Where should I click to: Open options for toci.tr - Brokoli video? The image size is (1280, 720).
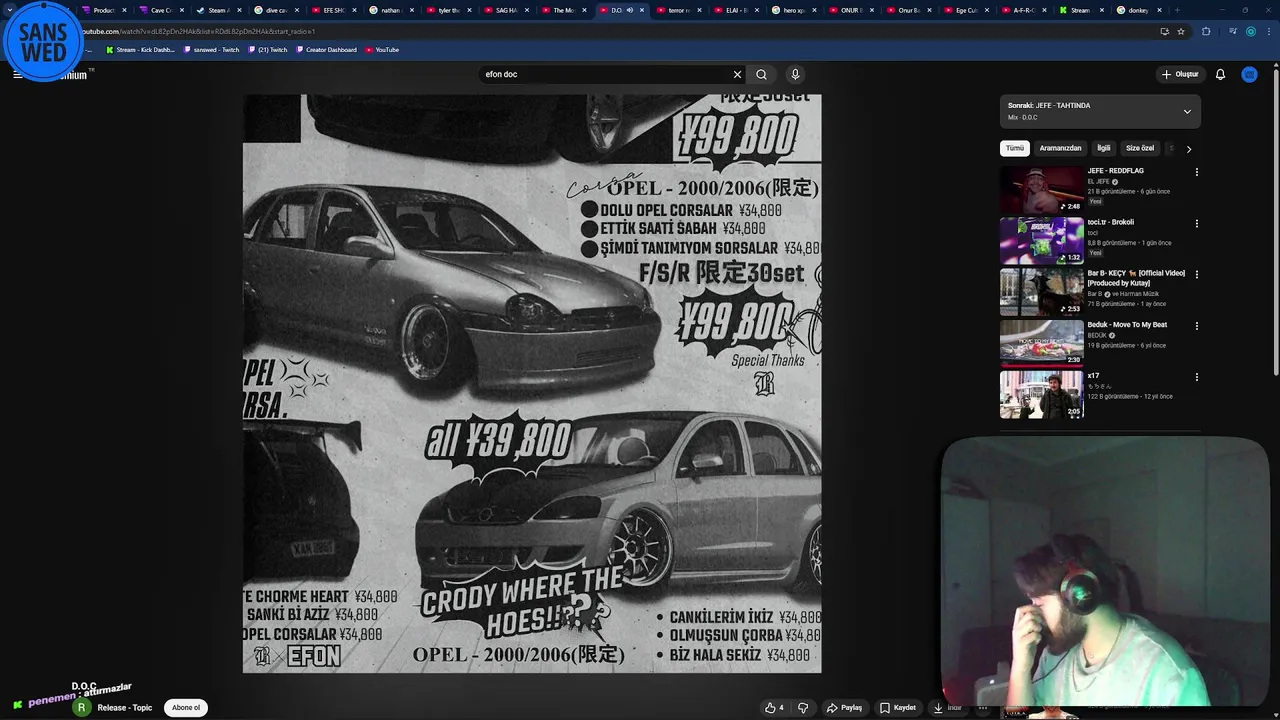pyautogui.click(x=1196, y=223)
